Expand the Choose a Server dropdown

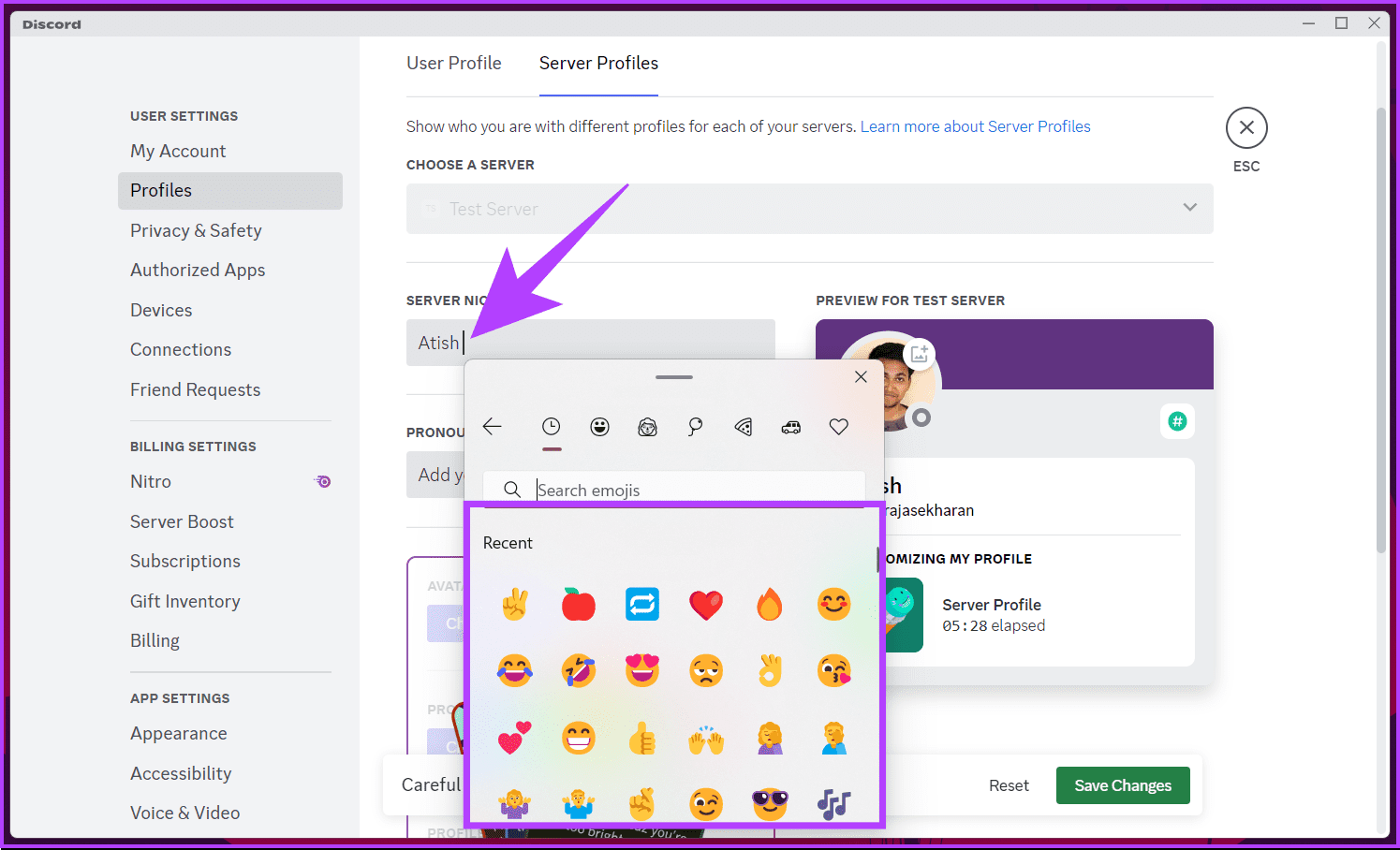point(810,209)
